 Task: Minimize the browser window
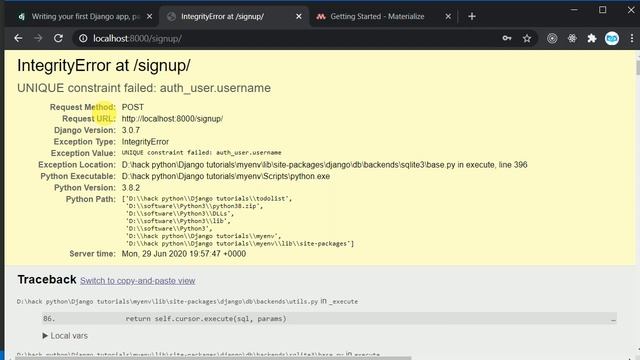pos(574,10)
